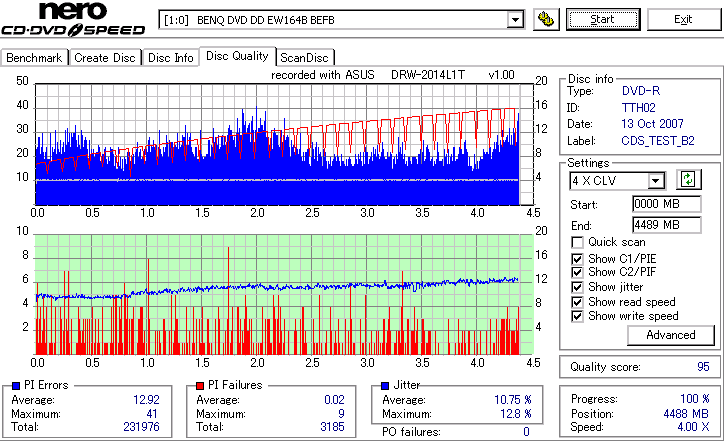Screen dimensions: 724x441
Task: Click the green refresh speed icon
Action: tap(688, 179)
